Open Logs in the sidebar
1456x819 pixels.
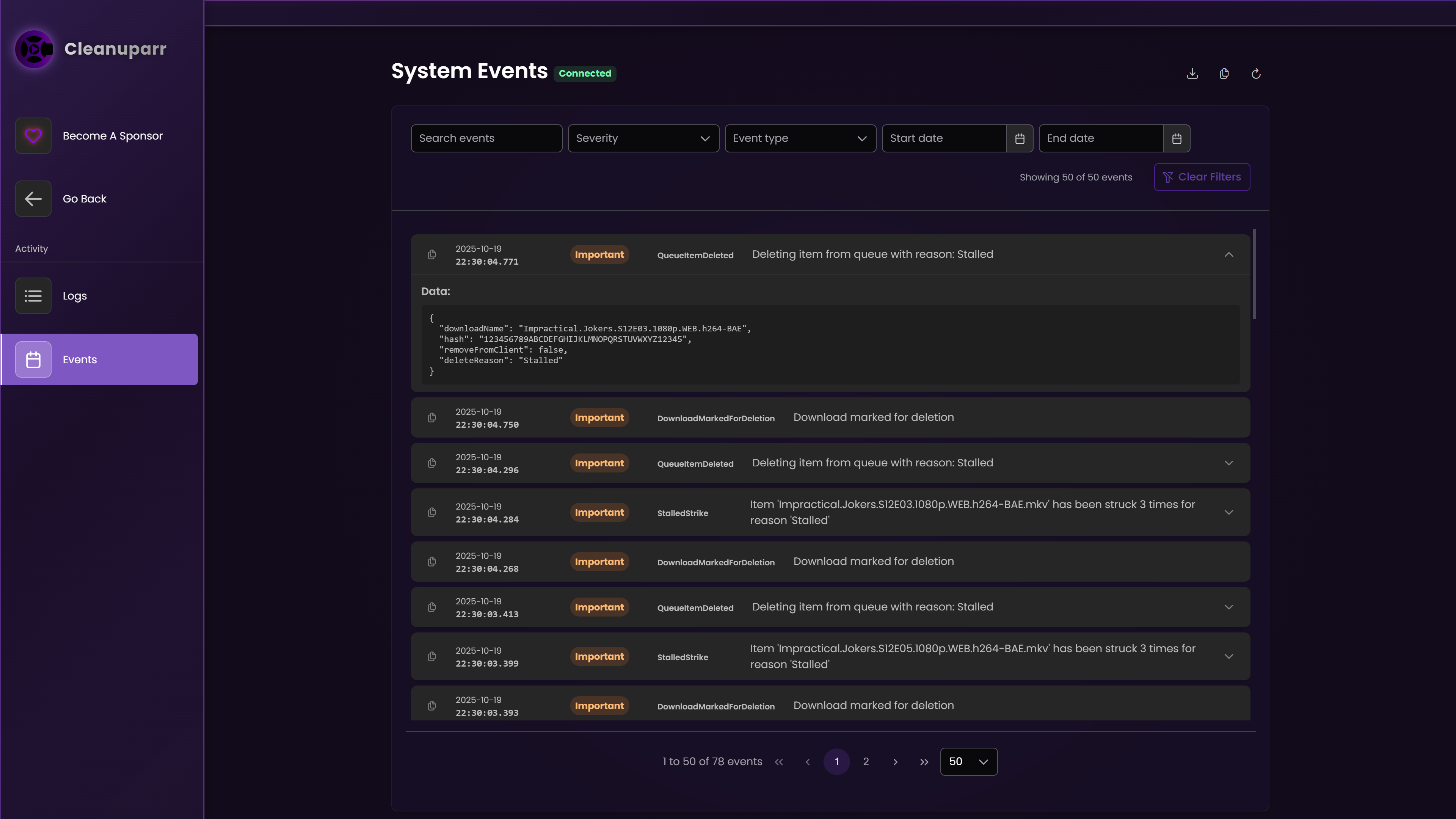(x=75, y=296)
